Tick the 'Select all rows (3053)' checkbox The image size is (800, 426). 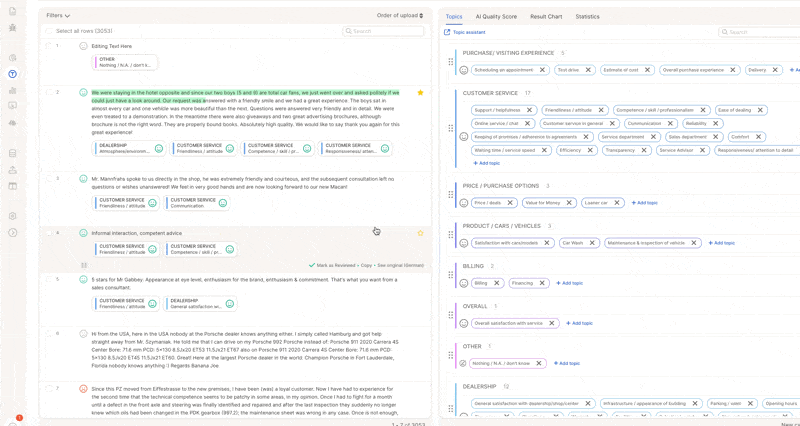(49, 31)
